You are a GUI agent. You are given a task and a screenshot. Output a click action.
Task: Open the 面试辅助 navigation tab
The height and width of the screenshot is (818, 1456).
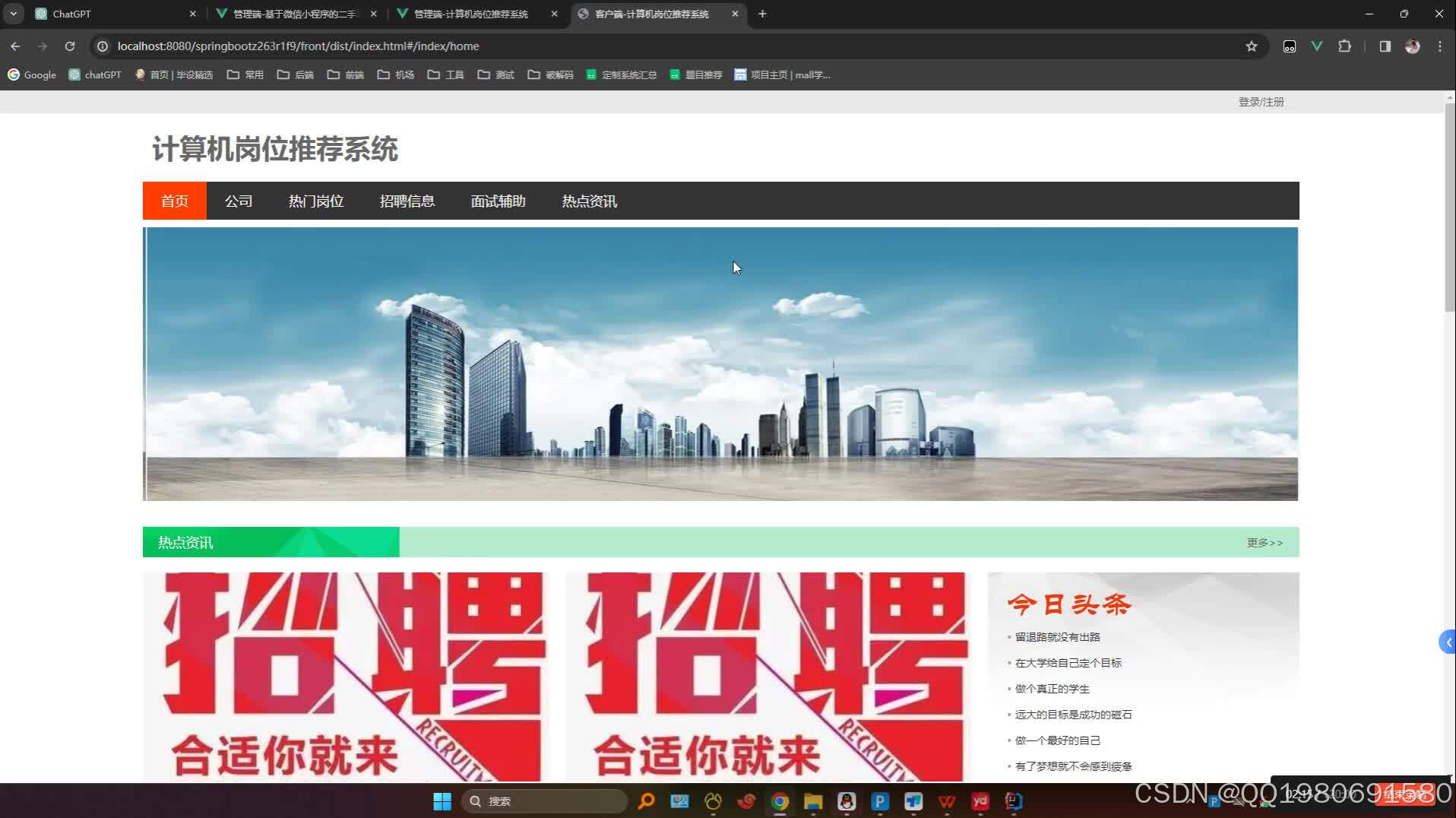(498, 201)
